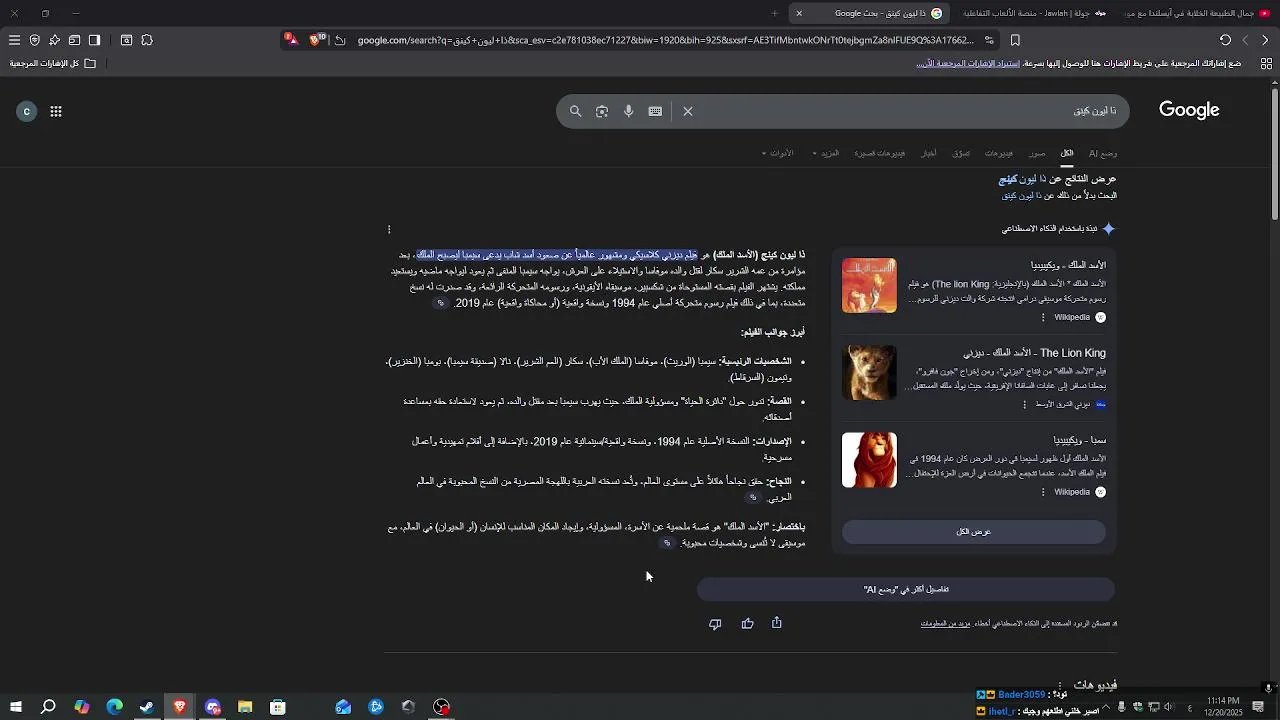This screenshot has width=1280, height=720.
Task: Clear the search query with X icon
Action: pos(688,111)
